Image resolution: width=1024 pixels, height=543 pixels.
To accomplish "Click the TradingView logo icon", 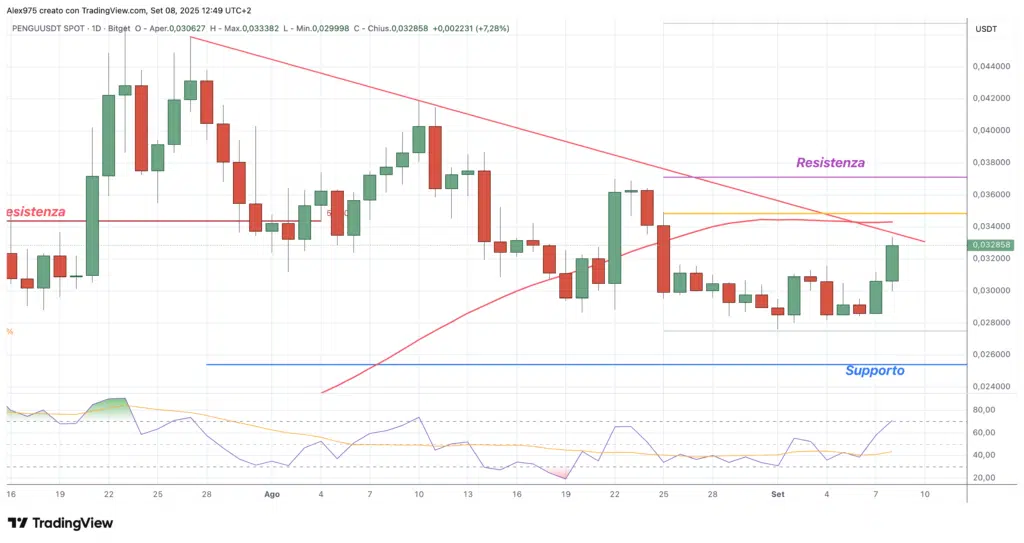I will (x=17, y=523).
